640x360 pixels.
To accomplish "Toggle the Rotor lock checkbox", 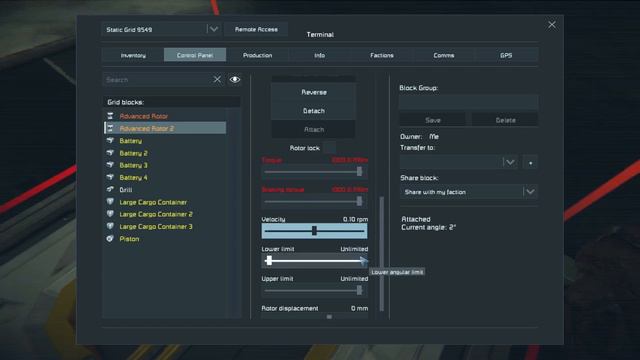I will 329,147.
